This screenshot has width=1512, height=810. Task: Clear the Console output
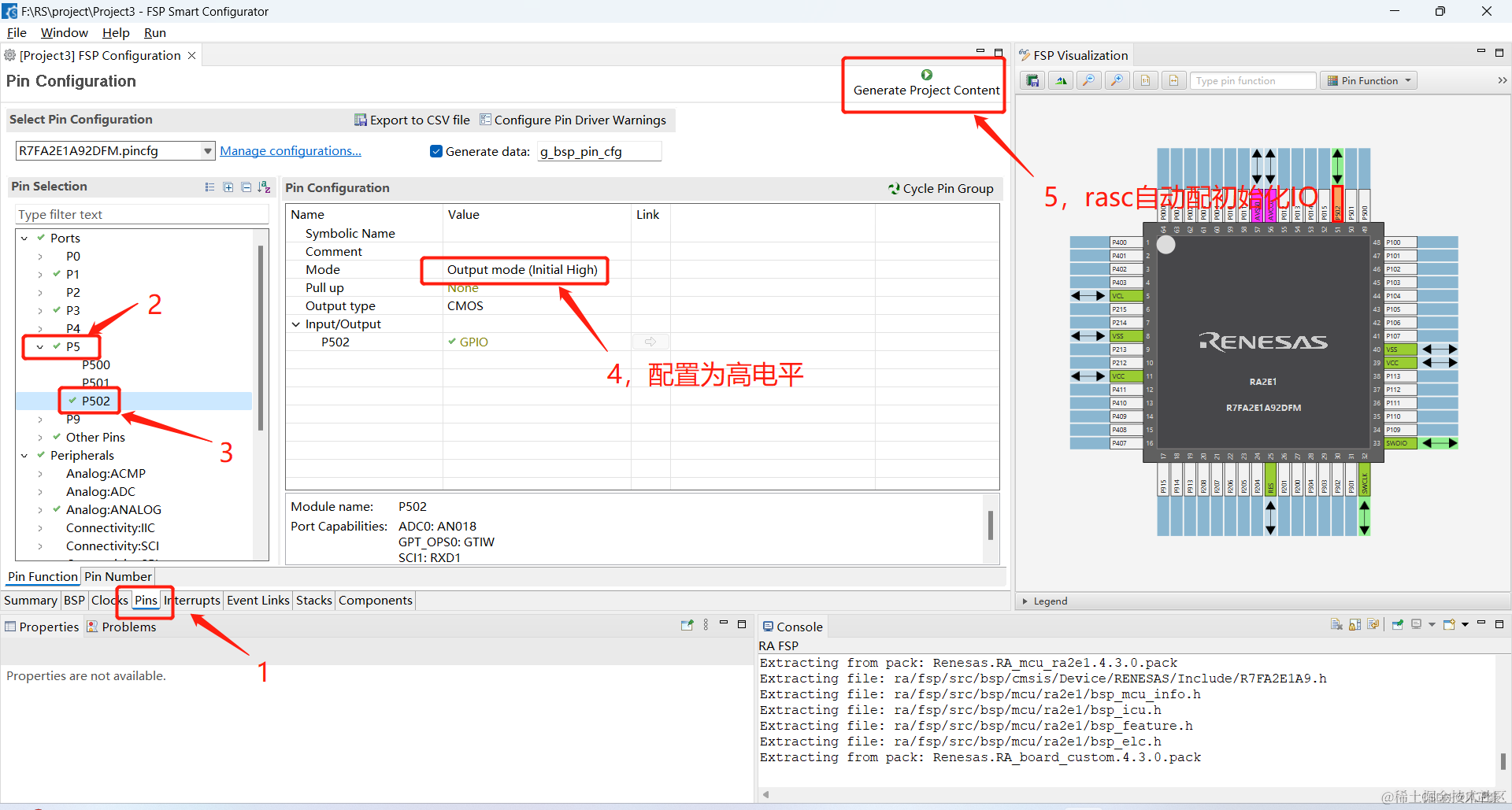[x=1336, y=625]
